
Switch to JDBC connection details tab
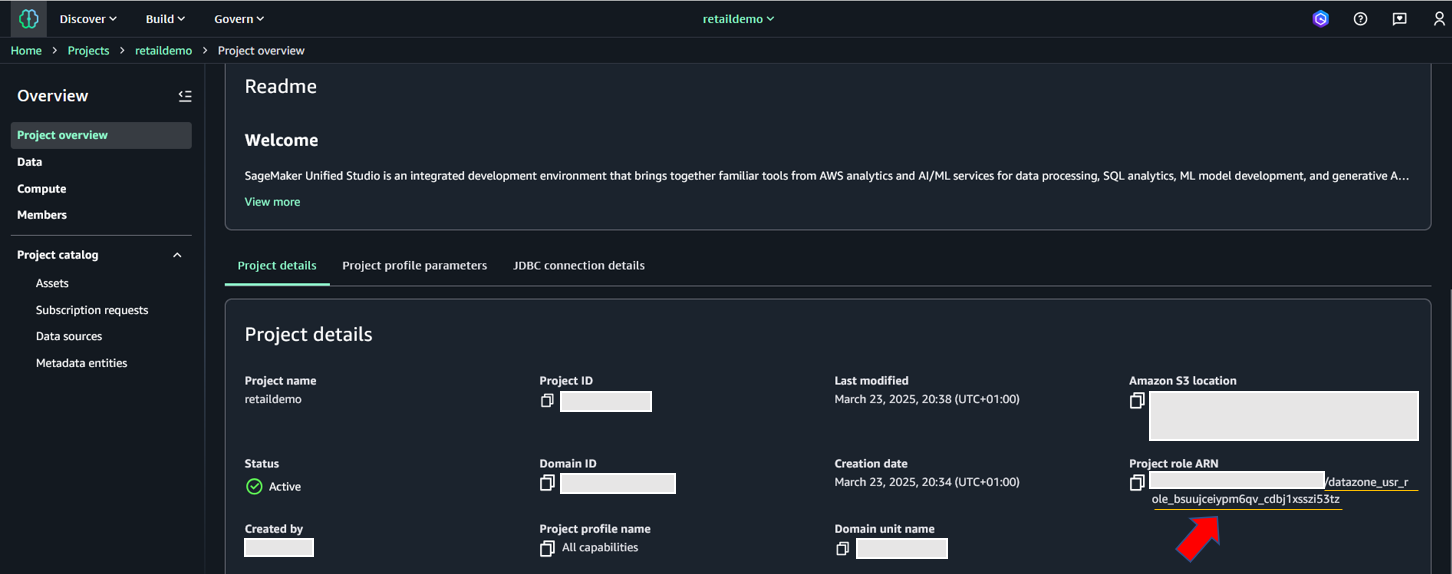pos(579,266)
